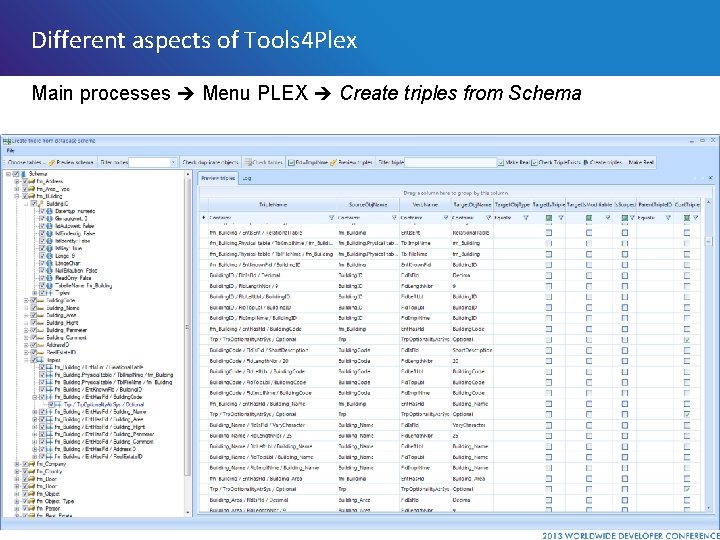Open the File menu

11,151
